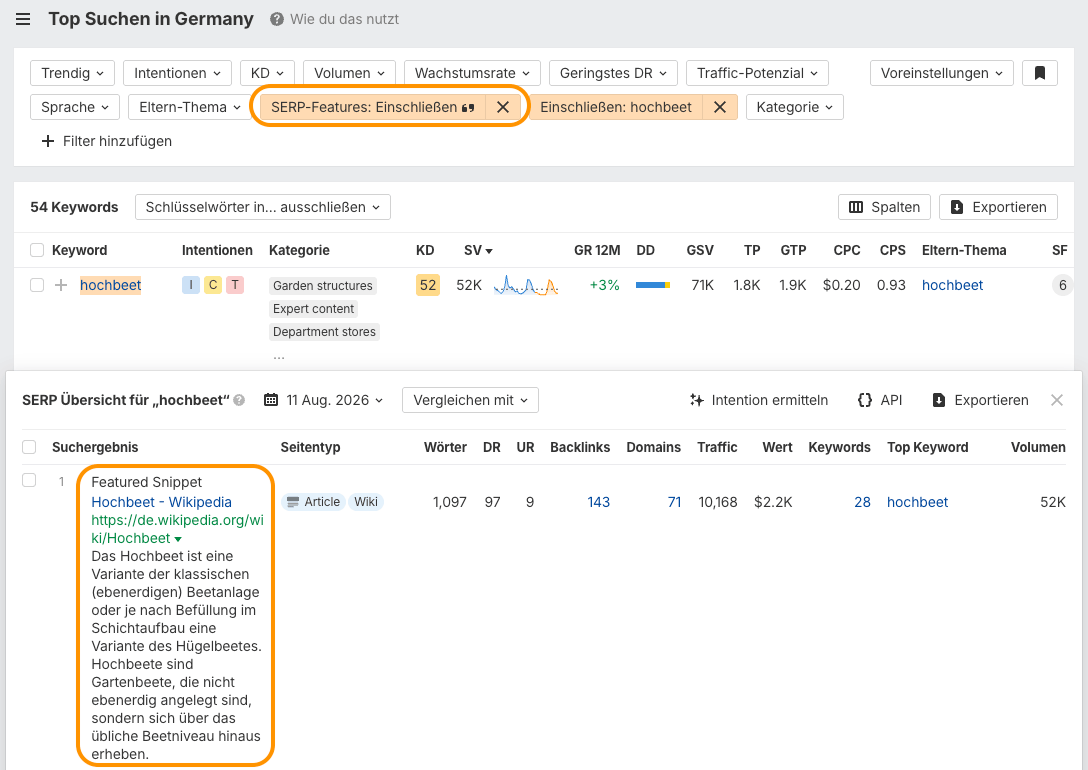
Task: Click the SERP features count 6 badge
Action: 1062,285
